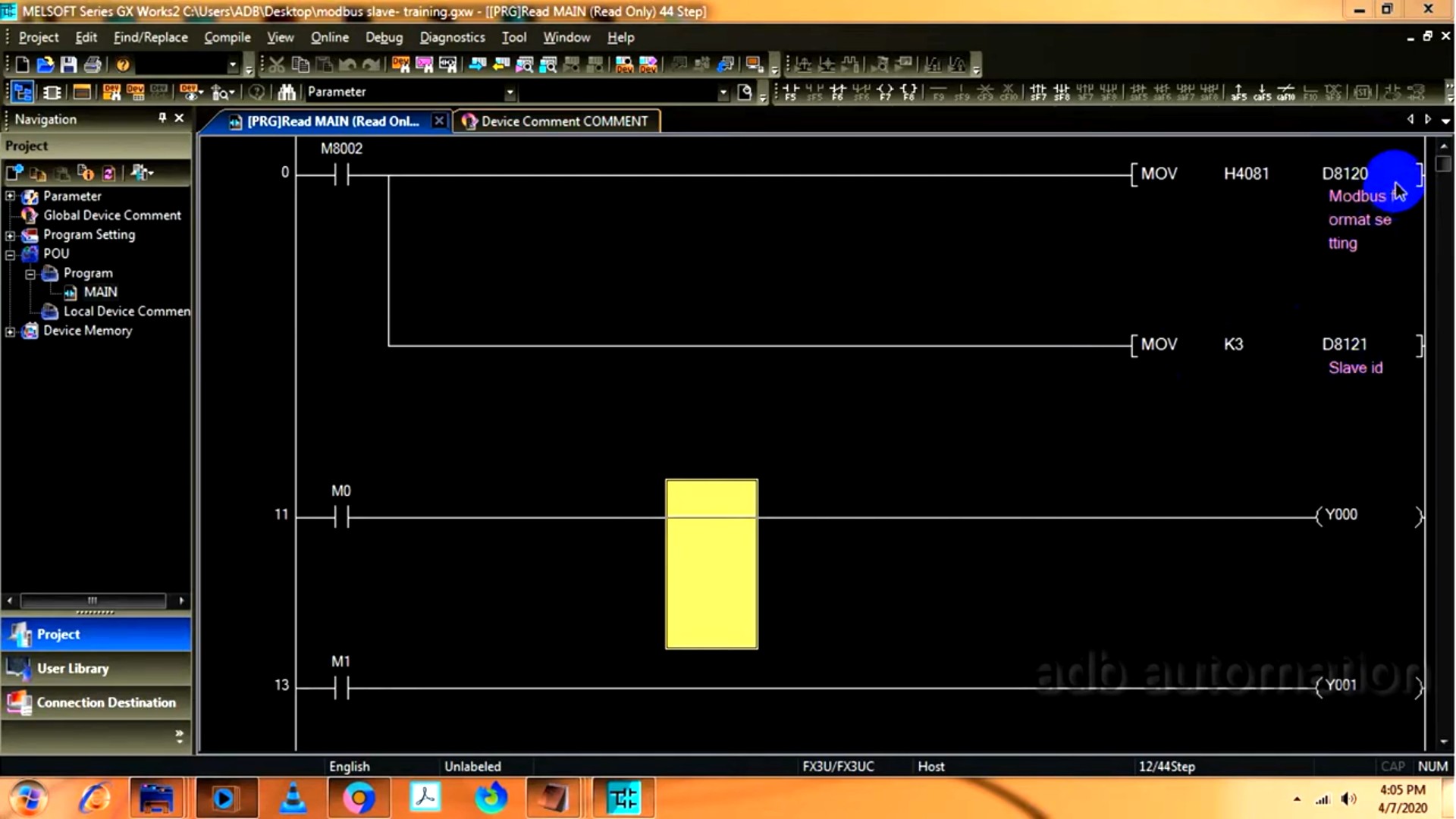Click the caF10 invert operation result icon

1286,93
